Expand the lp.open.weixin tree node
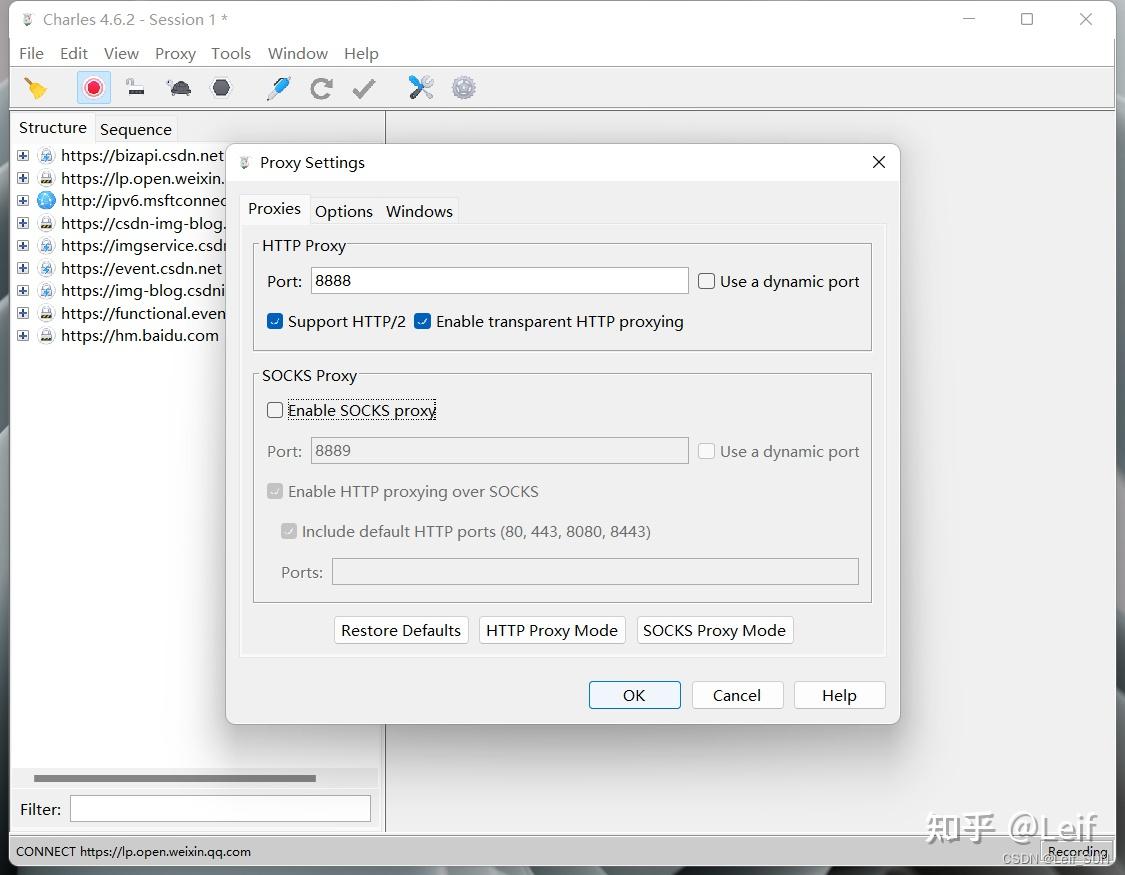The image size is (1125, 875). click(23, 178)
